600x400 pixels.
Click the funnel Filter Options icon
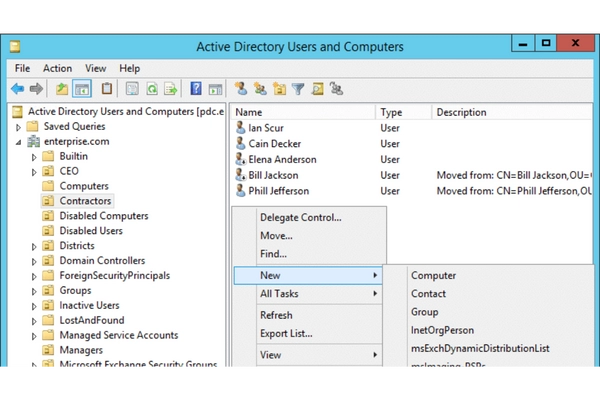click(298, 89)
